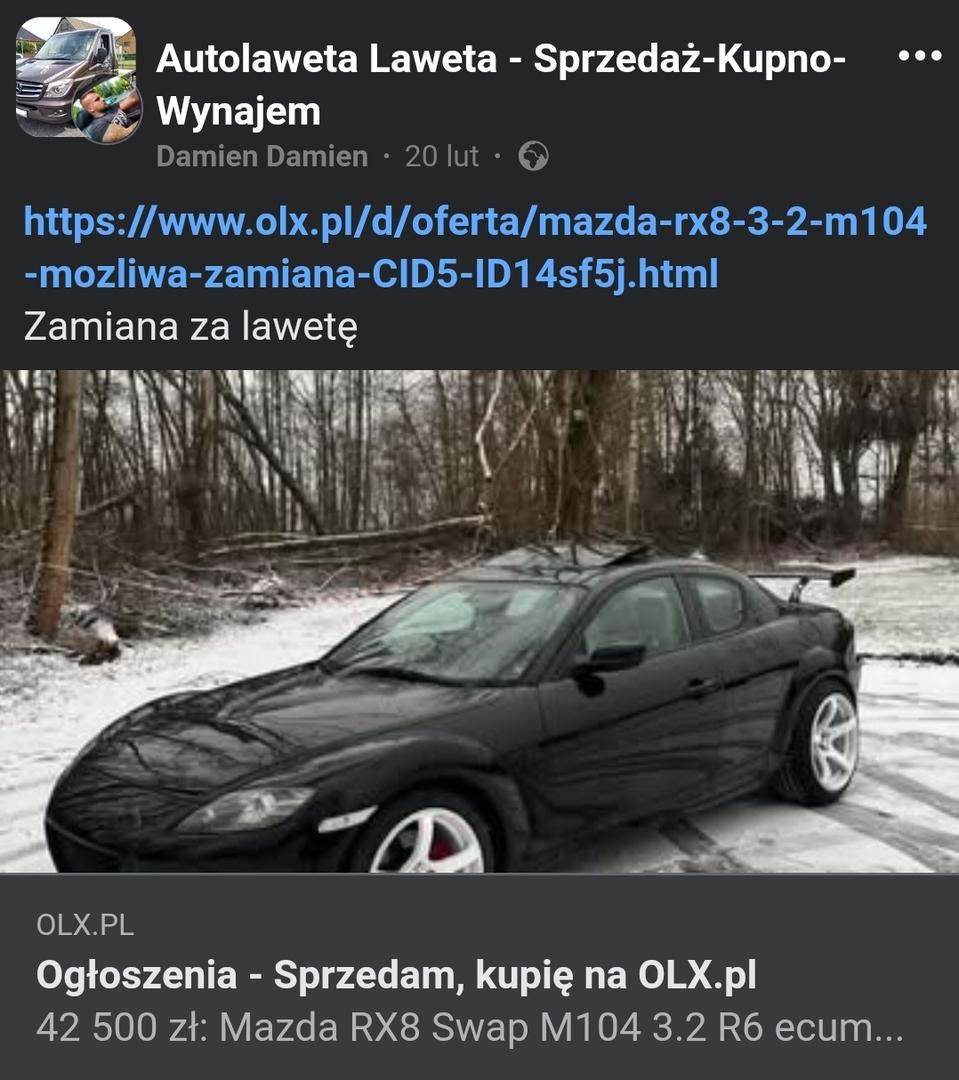Click the car's white front wheel in photo
This screenshot has width=959, height=1080.
pyautogui.click(x=427, y=840)
